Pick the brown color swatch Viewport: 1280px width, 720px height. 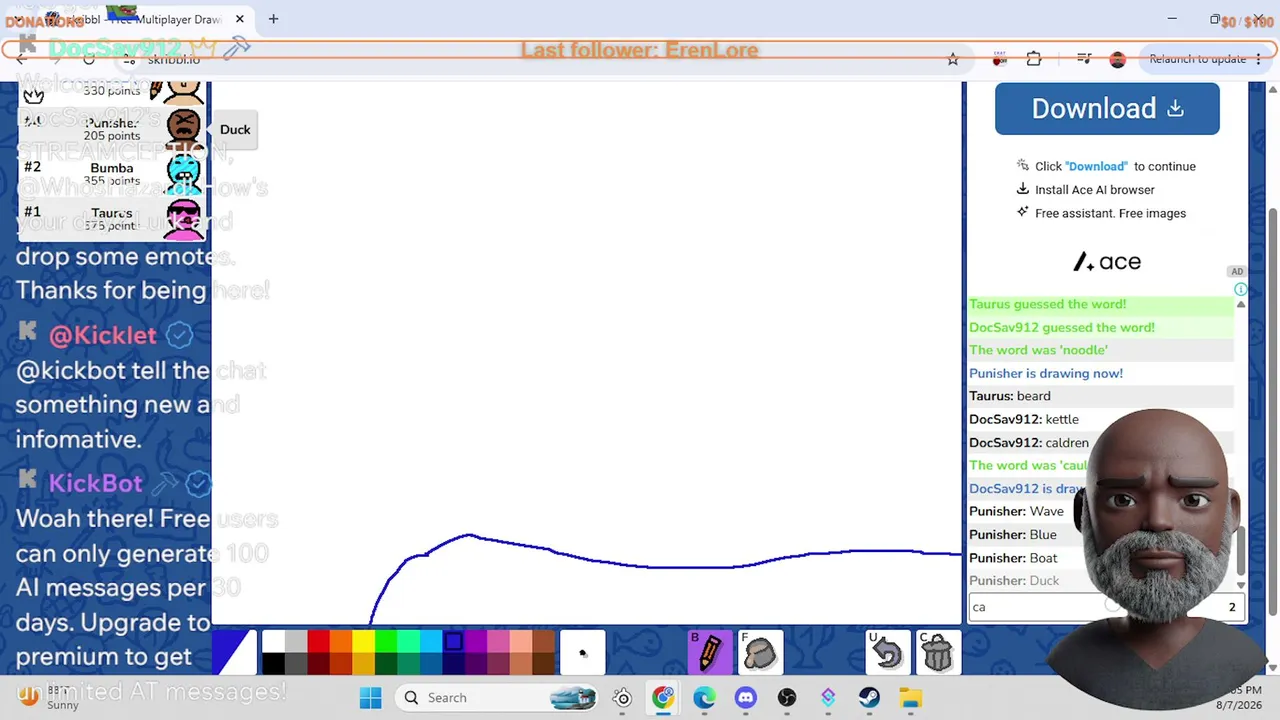544,642
